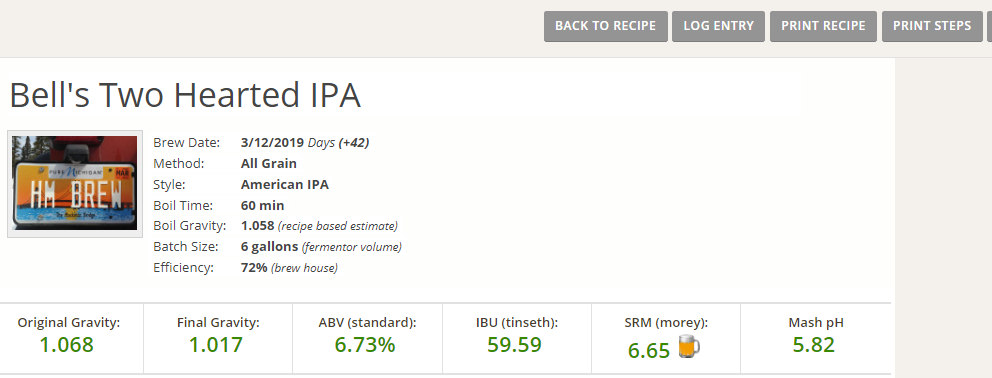Screen dimensions: 992x378
Task: Click the partially visible button after PRINT STEPS
Action: (989, 26)
